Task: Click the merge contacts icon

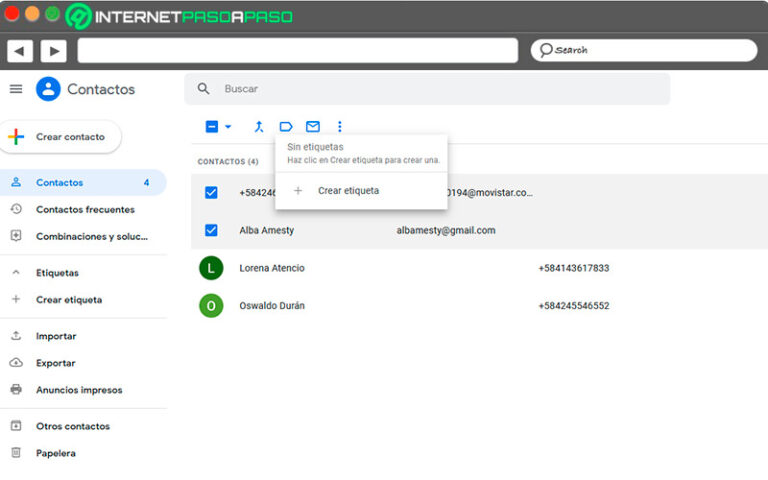Action: 259,127
